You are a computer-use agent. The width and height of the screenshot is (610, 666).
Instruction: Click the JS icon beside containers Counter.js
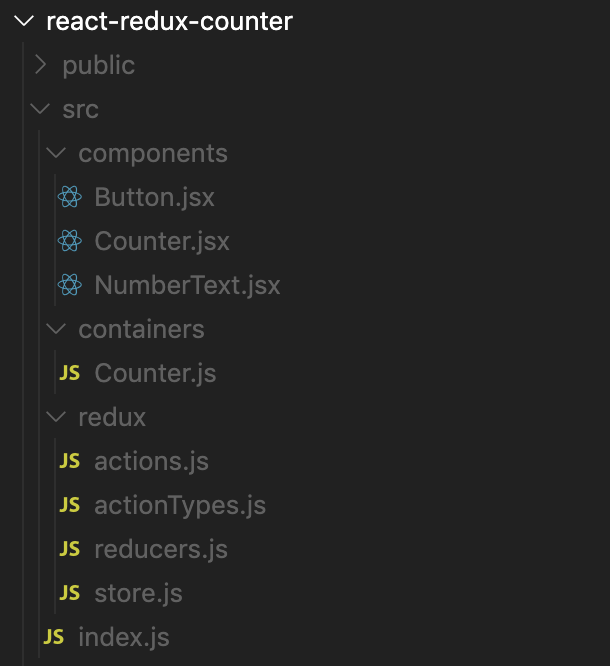pos(69,374)
